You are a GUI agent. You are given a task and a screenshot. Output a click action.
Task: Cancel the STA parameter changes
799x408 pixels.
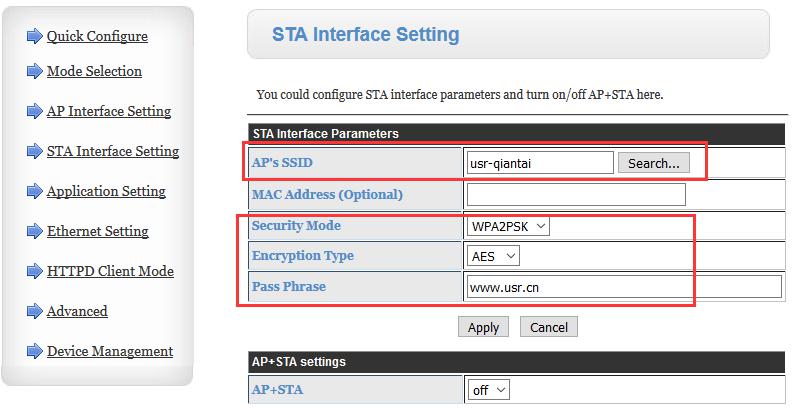[549, 327]
